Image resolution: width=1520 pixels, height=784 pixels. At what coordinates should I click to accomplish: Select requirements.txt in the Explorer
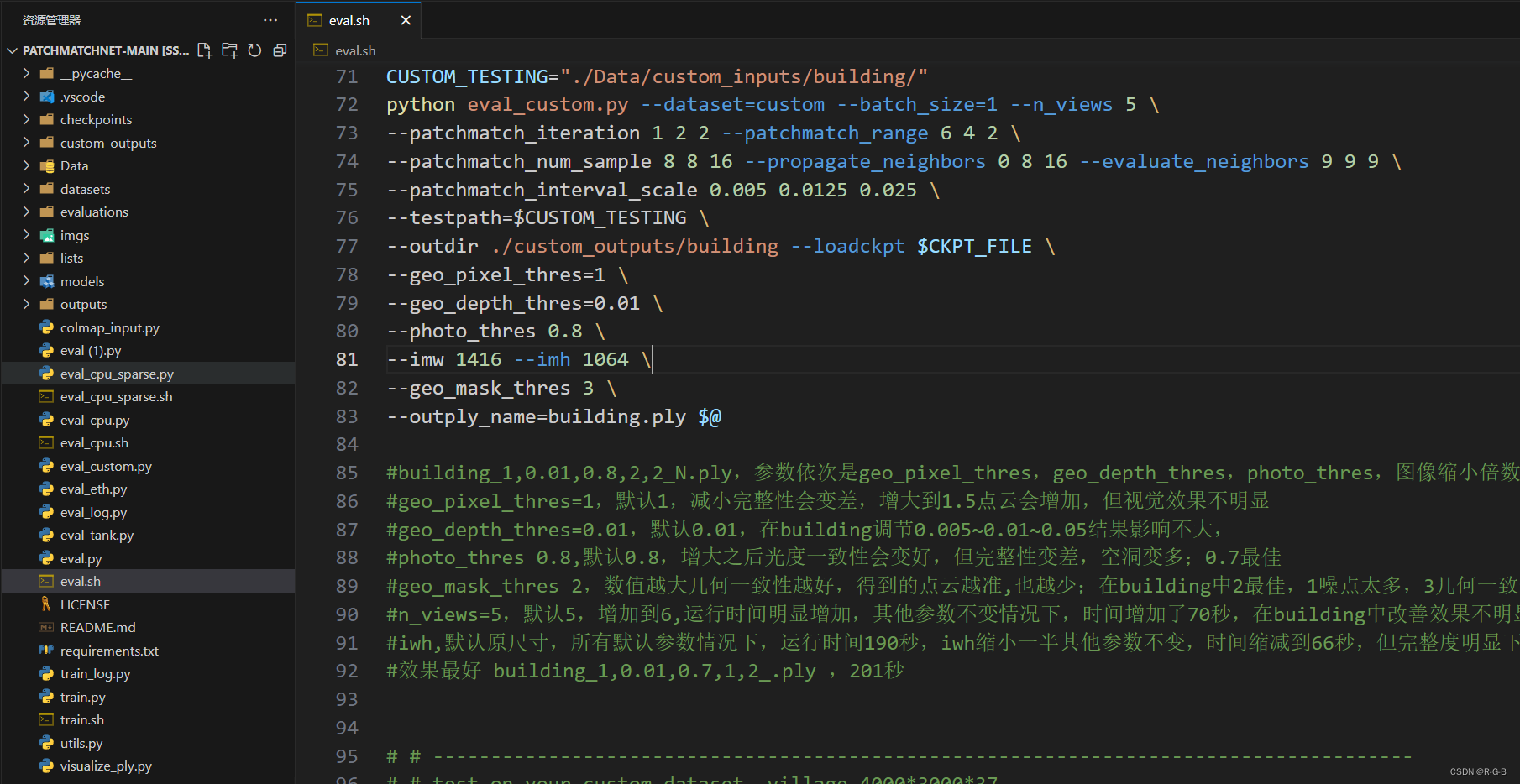(109, 651)
